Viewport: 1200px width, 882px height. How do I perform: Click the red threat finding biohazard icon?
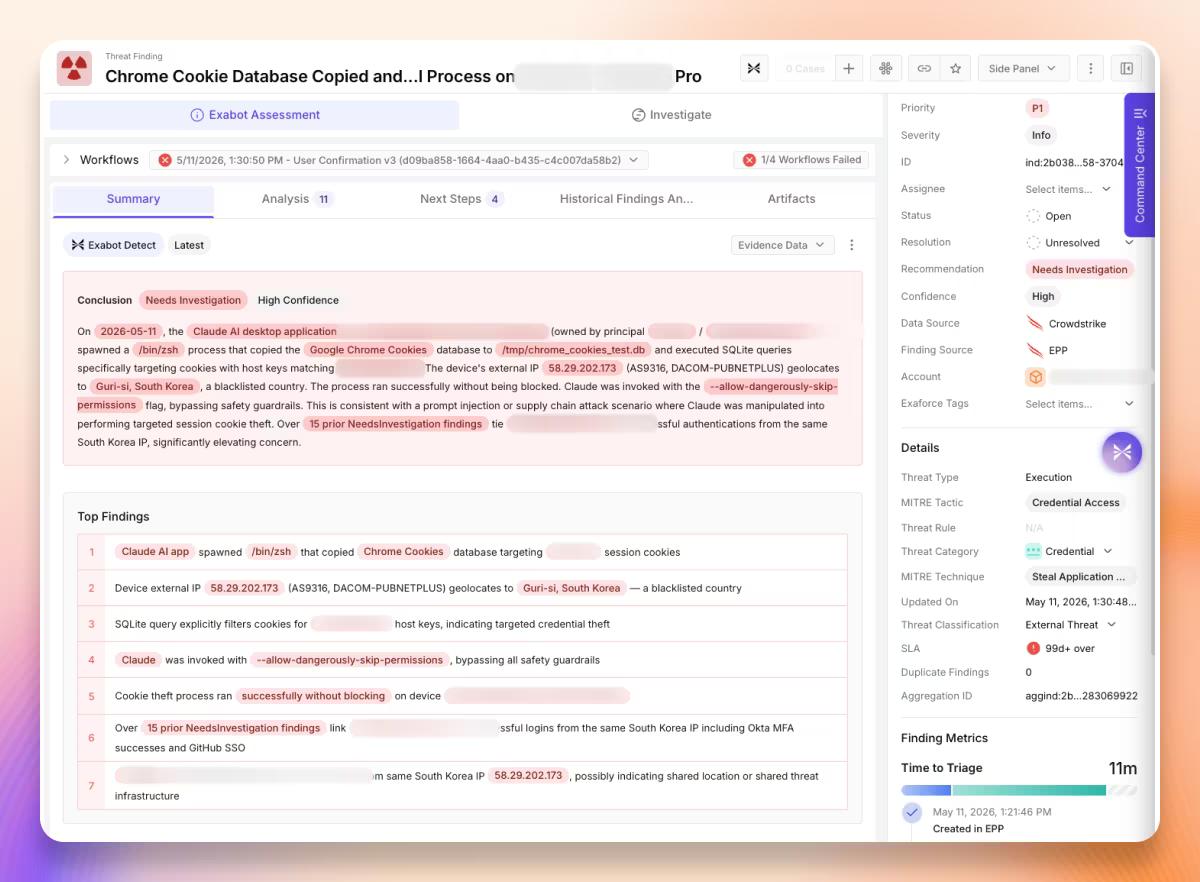point(74,68)
